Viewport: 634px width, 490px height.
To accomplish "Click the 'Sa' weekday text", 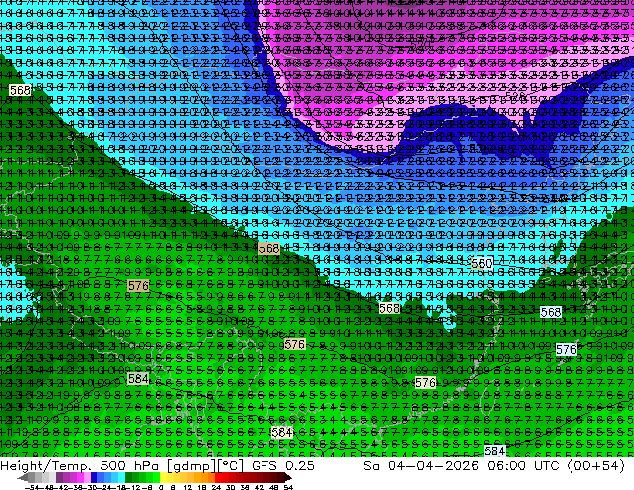I will point(371,465).
